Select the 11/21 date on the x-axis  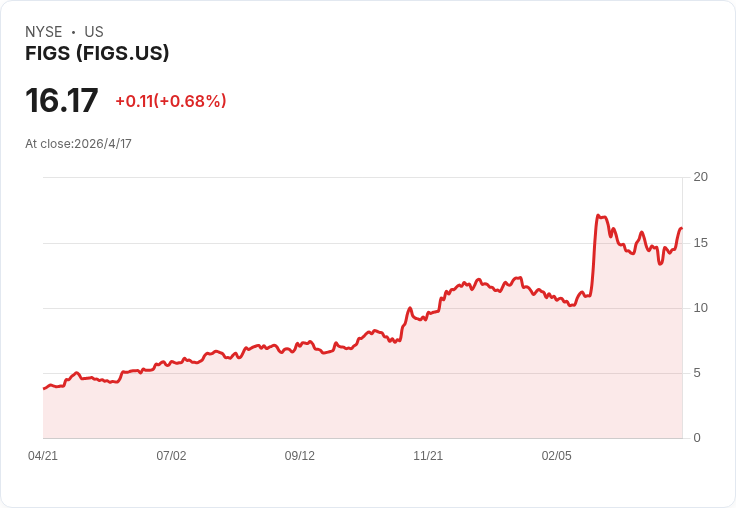point(428,456)
